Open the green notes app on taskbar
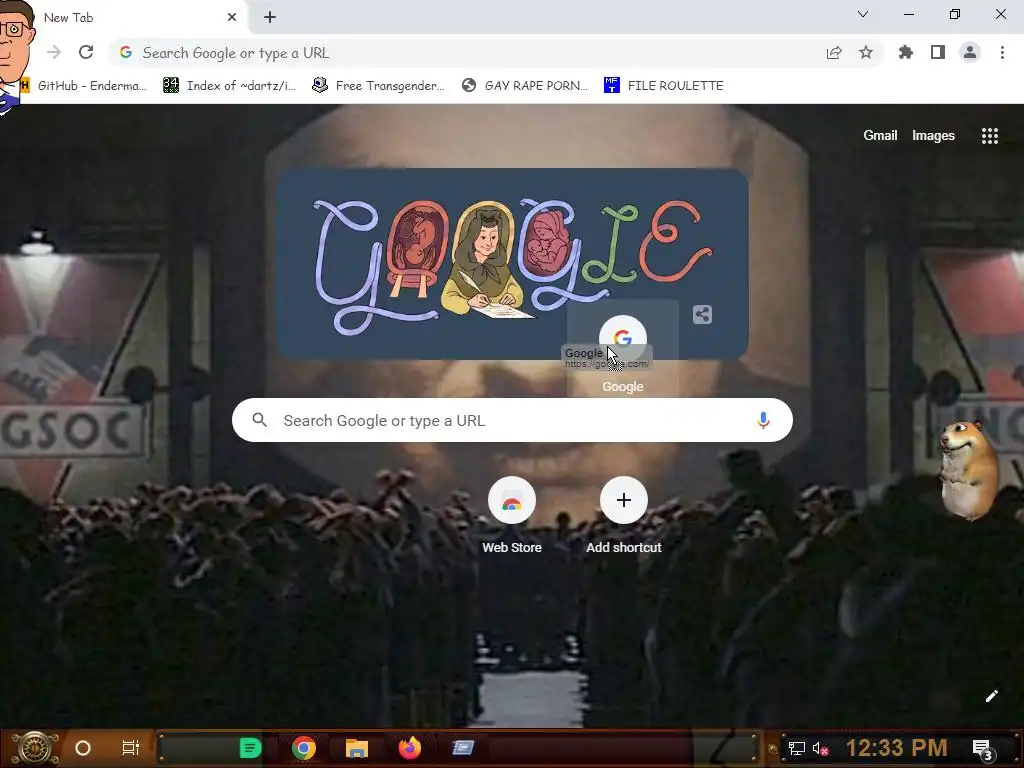This screenshot has height=768, width=1024. [x=250, y=748]
